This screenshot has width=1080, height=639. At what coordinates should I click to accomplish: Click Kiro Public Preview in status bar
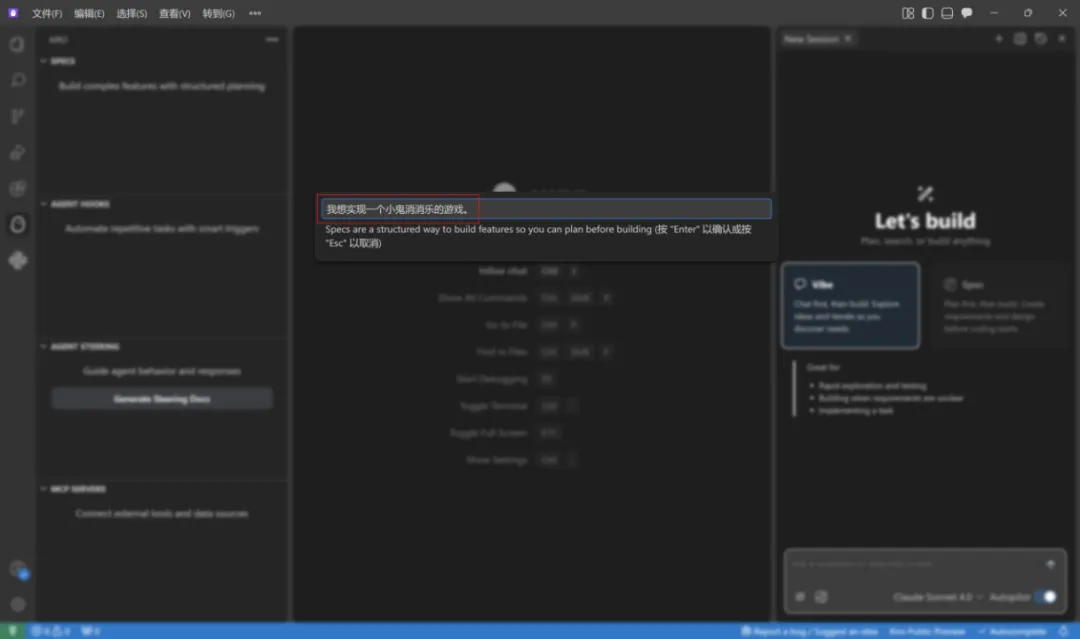927,631
